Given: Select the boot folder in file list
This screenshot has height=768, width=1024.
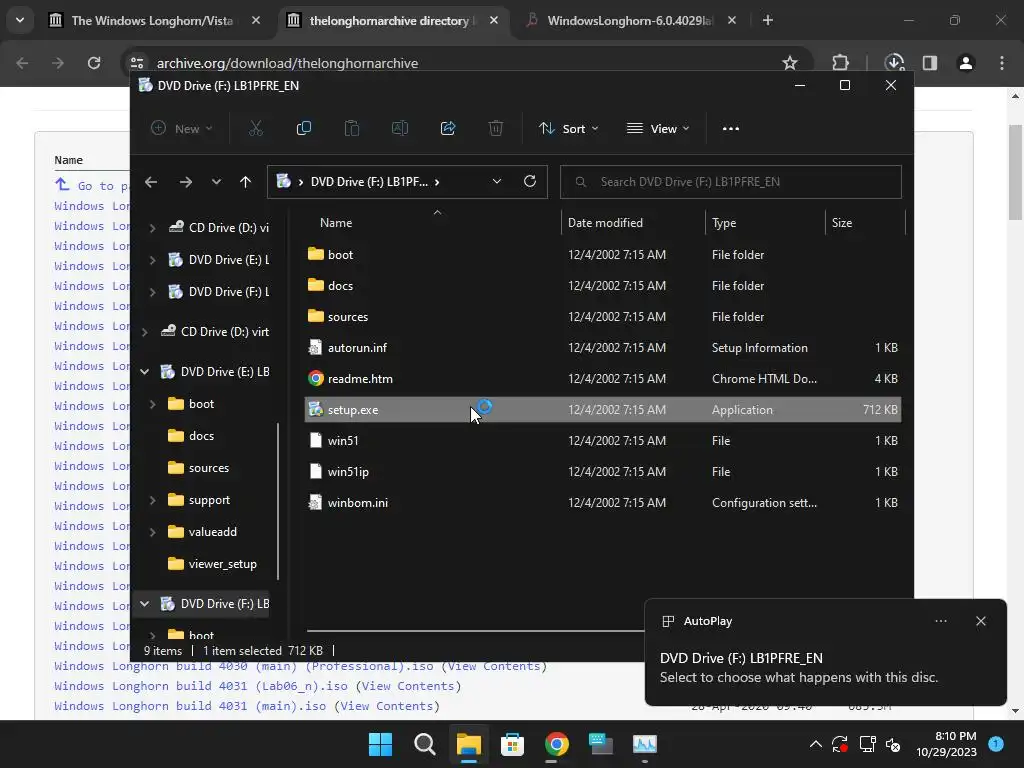Looking at the screenshot, I should [603, 255].
